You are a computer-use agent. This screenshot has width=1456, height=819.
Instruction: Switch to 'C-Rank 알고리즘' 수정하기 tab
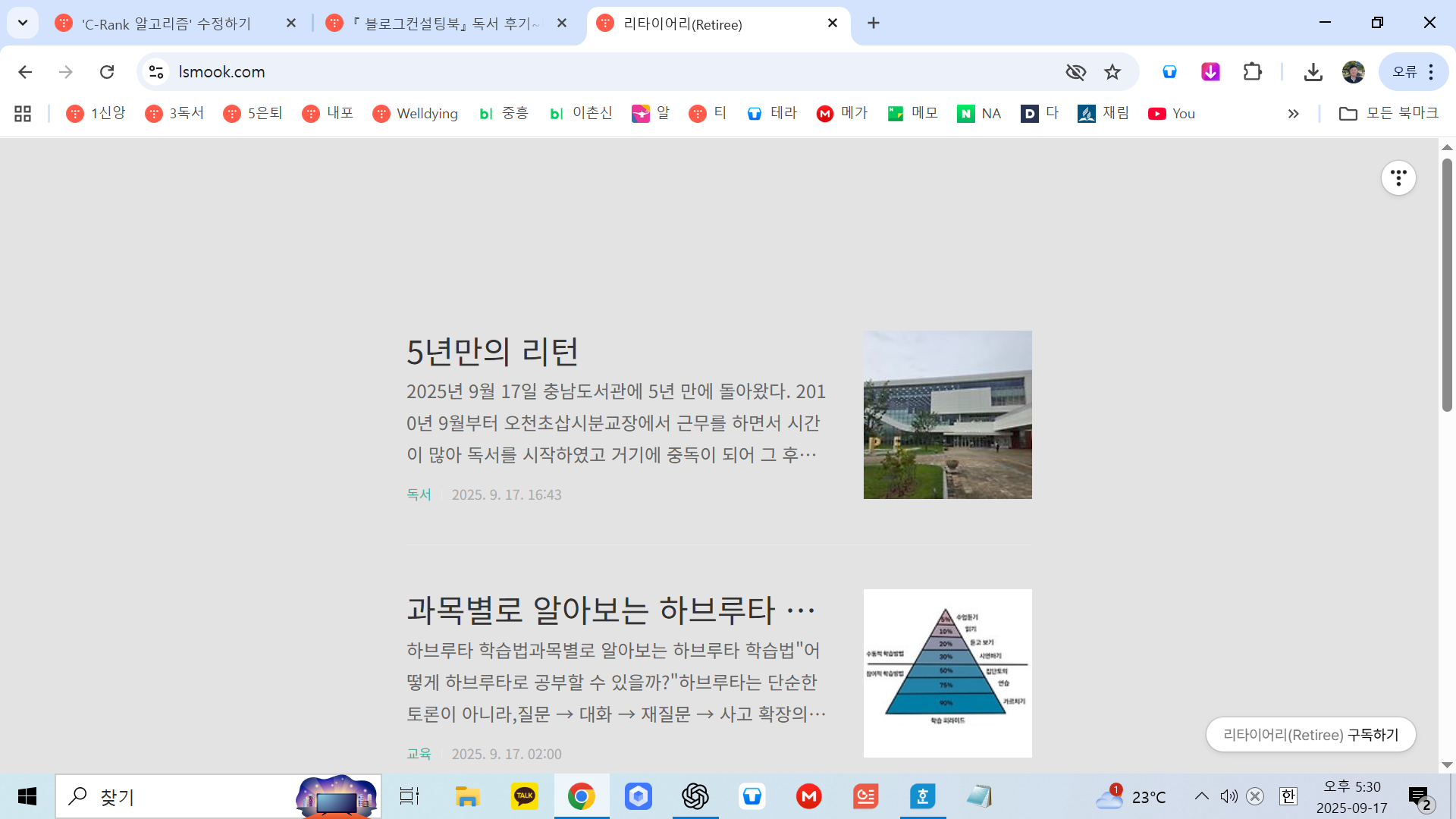click(167, 24)
